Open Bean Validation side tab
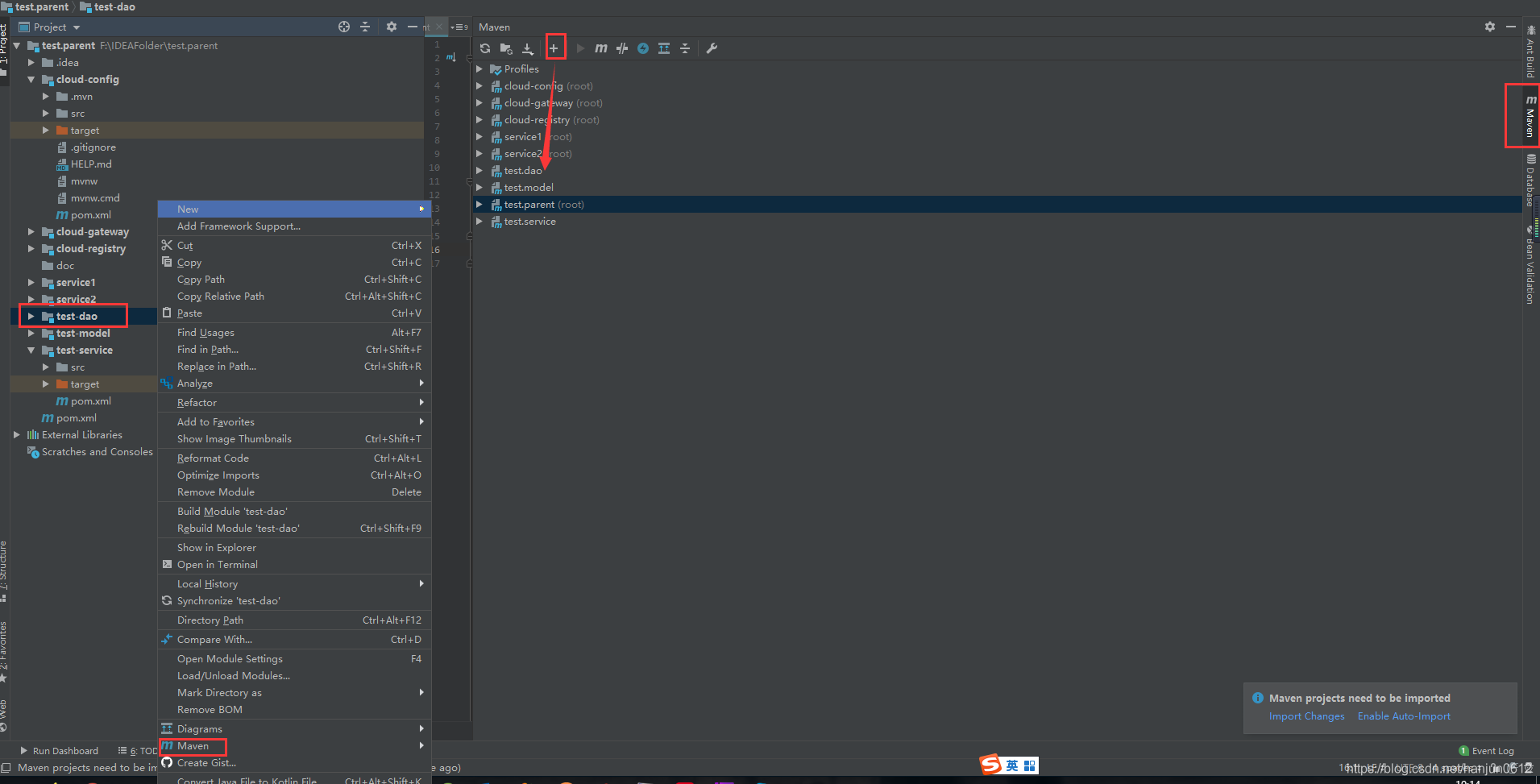1540x784 pixels. 1530,266
